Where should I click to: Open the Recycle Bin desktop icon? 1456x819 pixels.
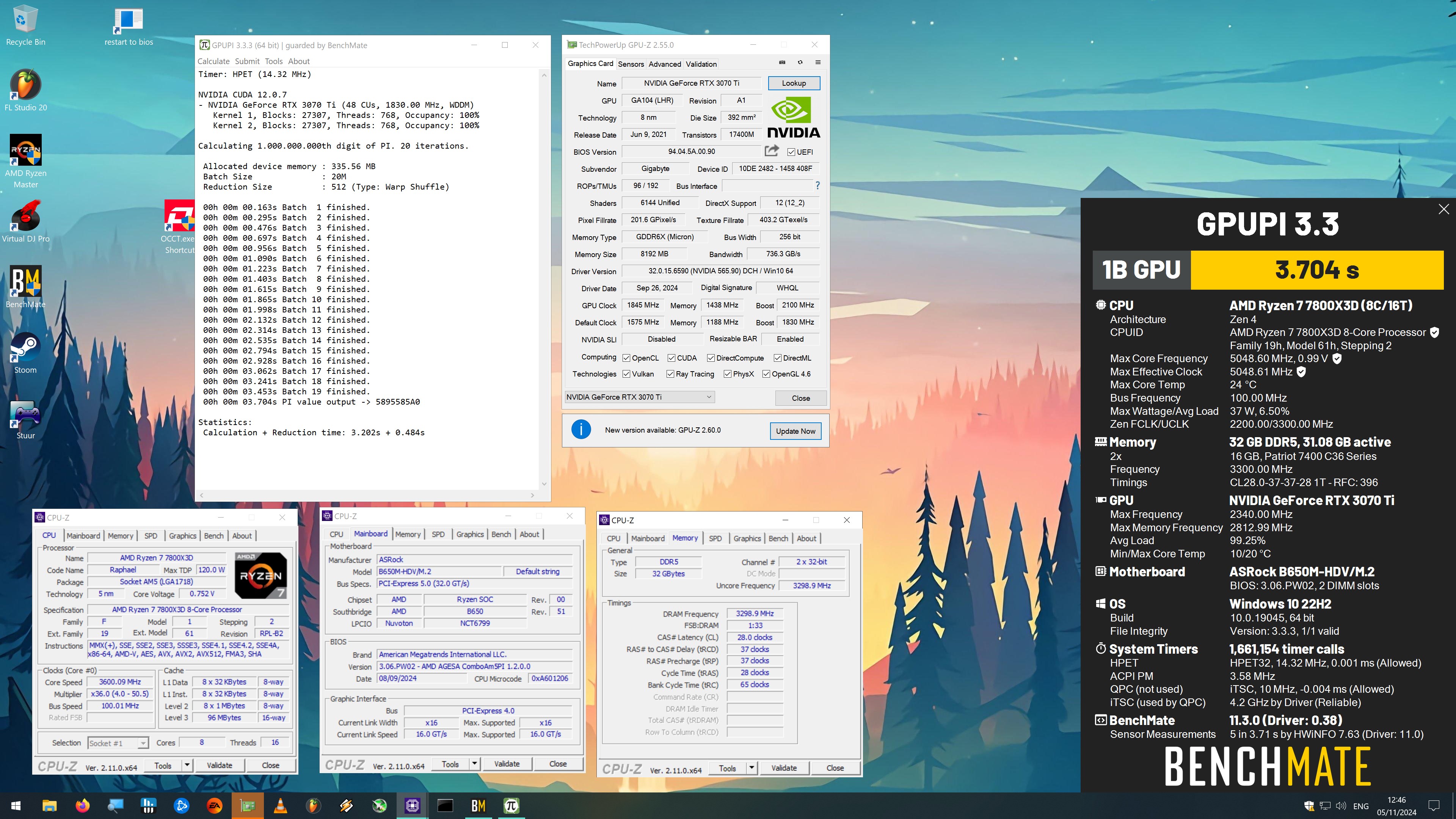[25, 25]
